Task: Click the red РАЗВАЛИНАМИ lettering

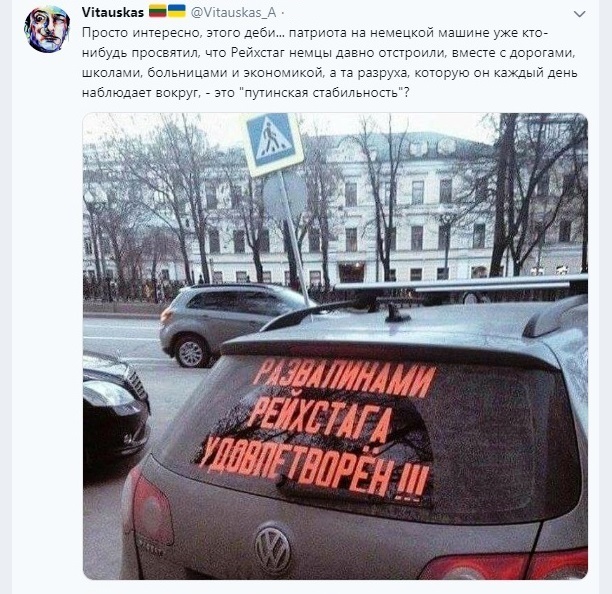Action: click(345, 377)
